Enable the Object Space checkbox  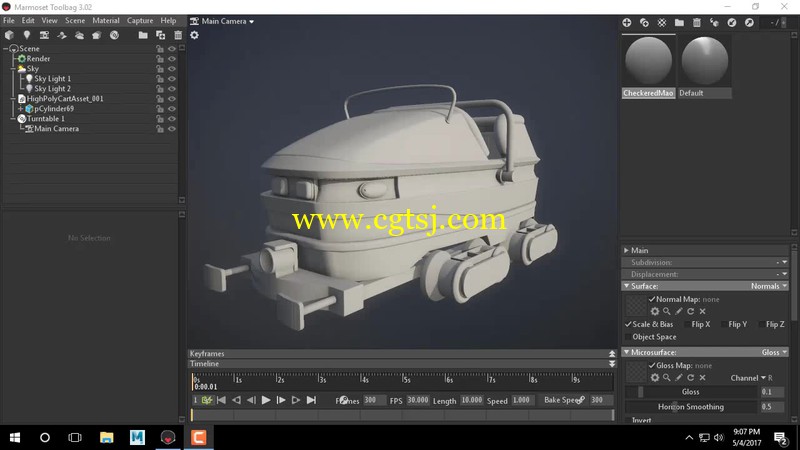628,337
